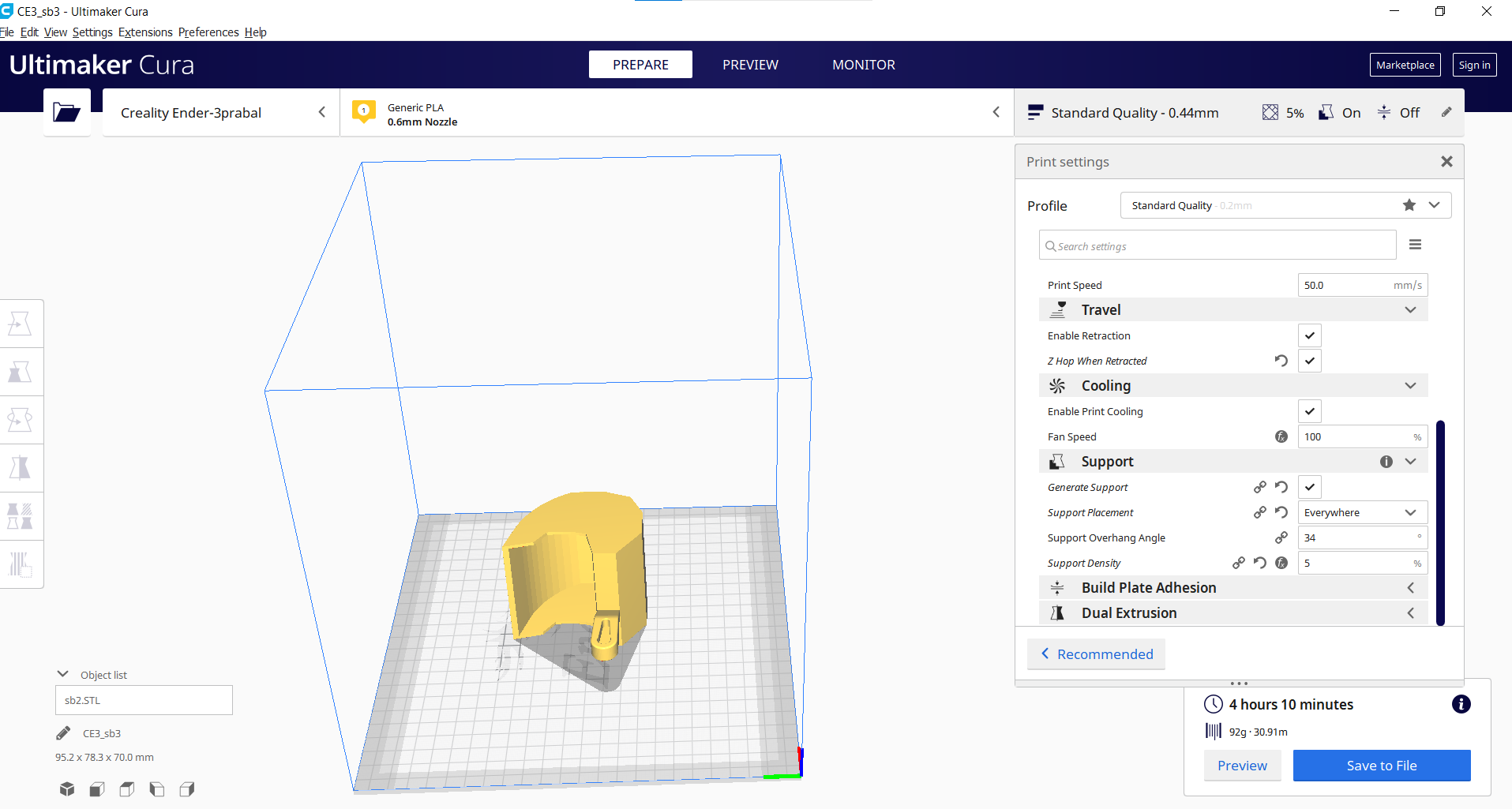Switch to right side view icon
The image size is (1512, 809).
coord(187,788)
